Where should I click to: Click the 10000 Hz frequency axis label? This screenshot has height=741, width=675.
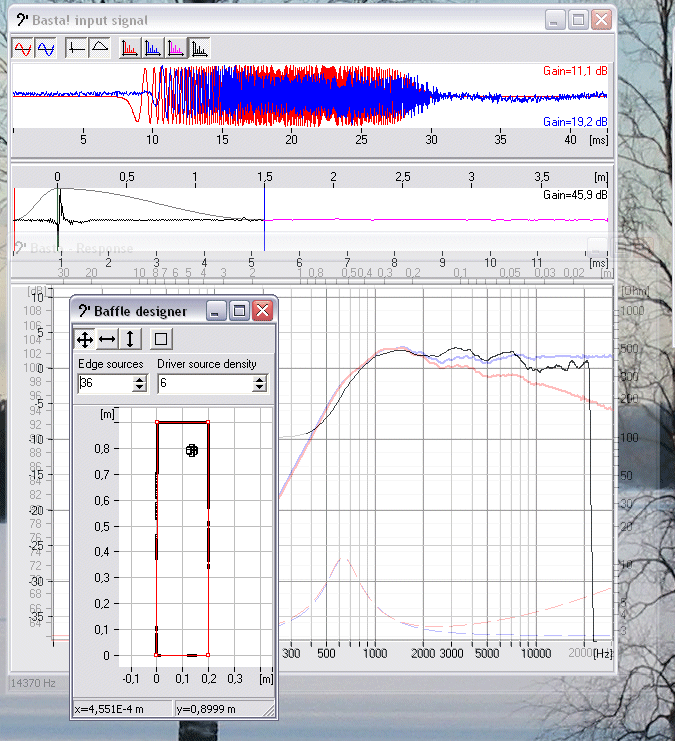coord(536,653)
